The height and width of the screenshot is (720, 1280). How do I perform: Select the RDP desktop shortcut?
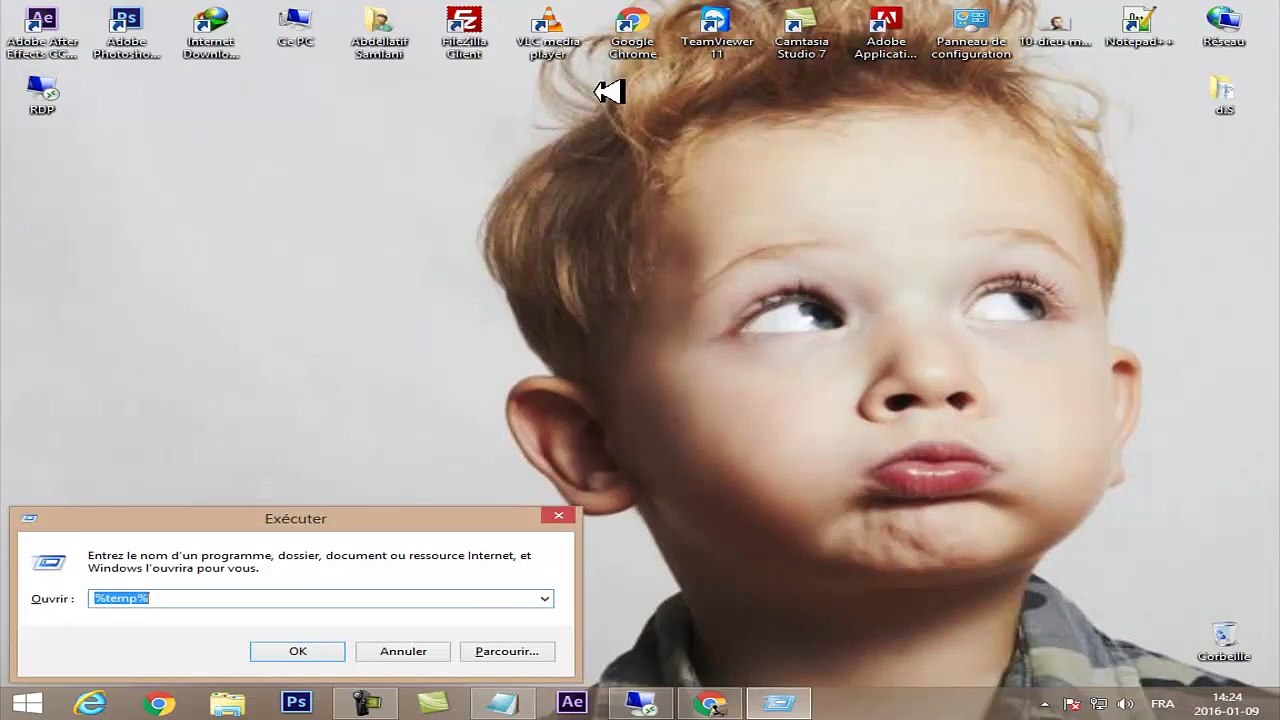coord(42,95)
